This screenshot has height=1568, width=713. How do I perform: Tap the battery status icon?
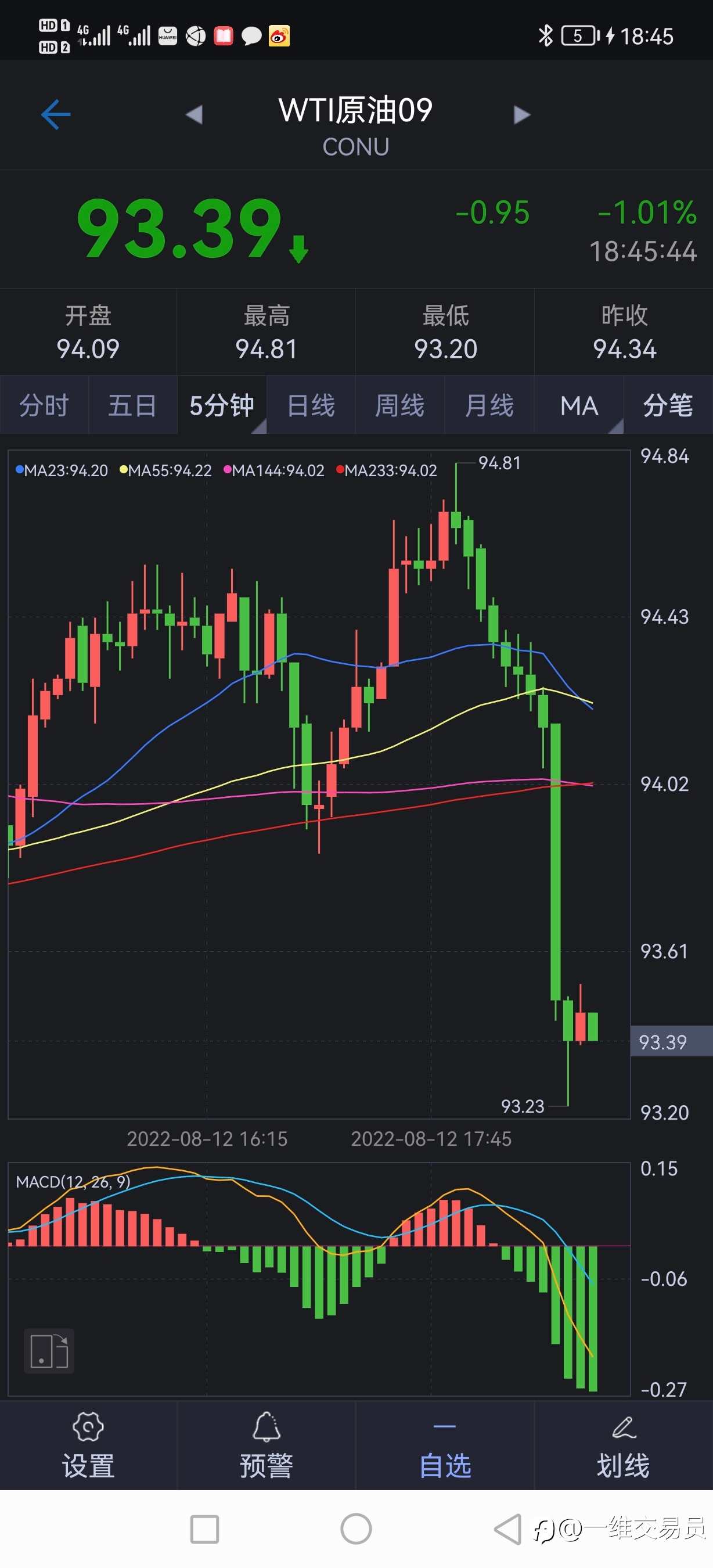pos(581,36)
